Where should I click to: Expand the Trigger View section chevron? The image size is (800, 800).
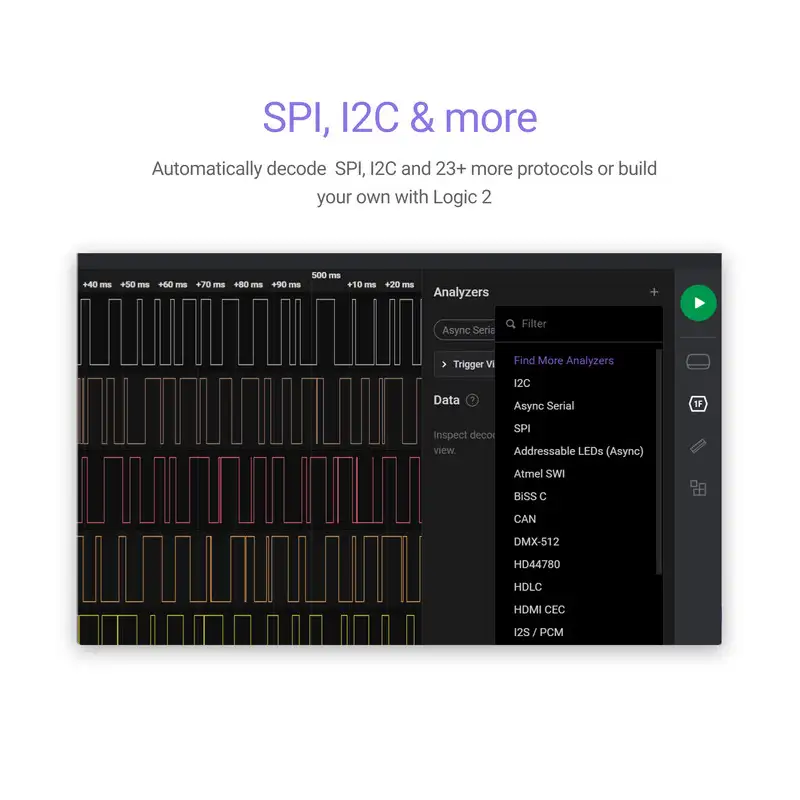(444, 364)
